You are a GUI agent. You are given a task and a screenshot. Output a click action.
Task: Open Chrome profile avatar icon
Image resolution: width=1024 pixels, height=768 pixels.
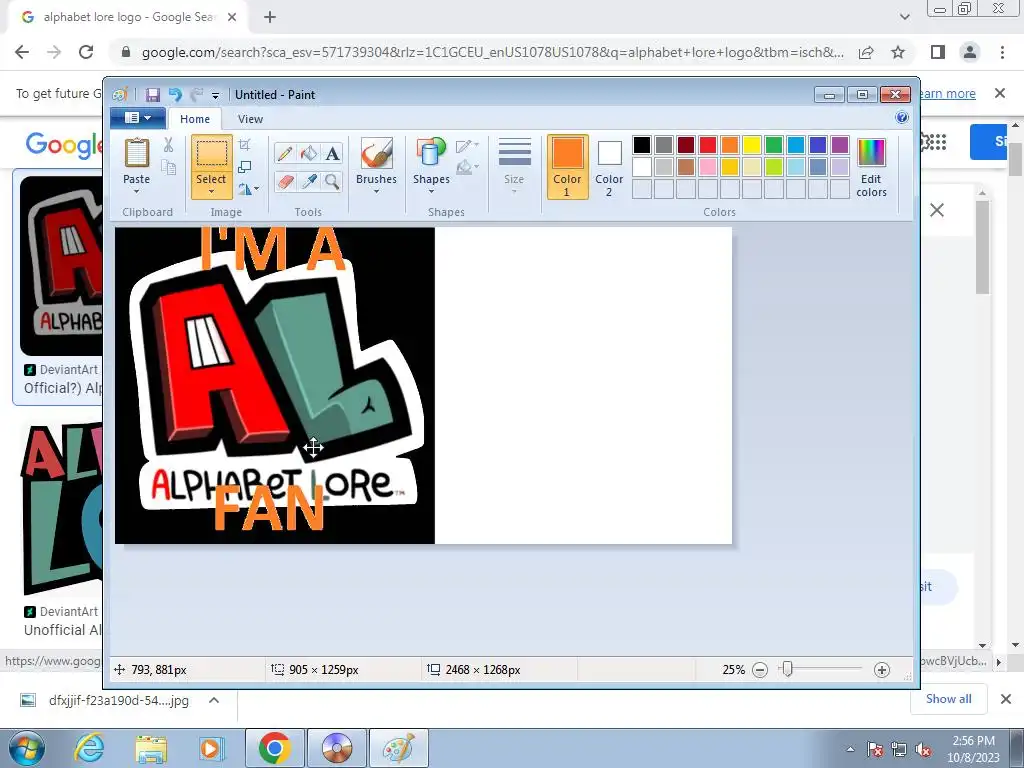[x=970, y=52]
